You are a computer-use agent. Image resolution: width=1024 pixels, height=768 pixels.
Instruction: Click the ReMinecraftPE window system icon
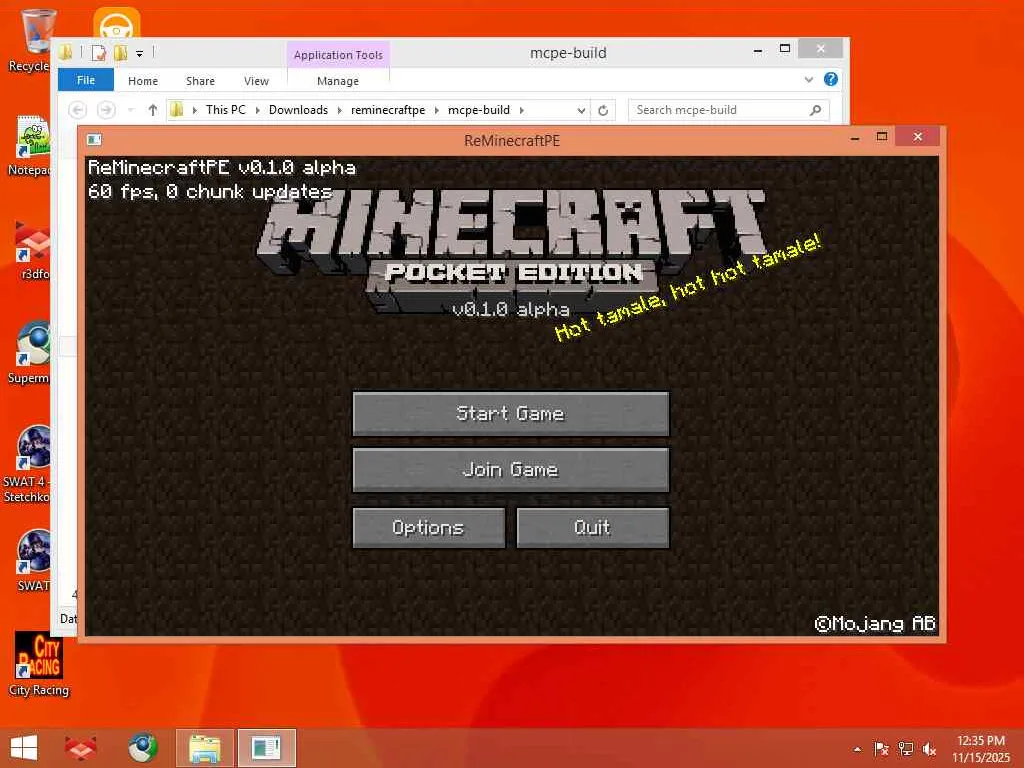pos(95,139)
